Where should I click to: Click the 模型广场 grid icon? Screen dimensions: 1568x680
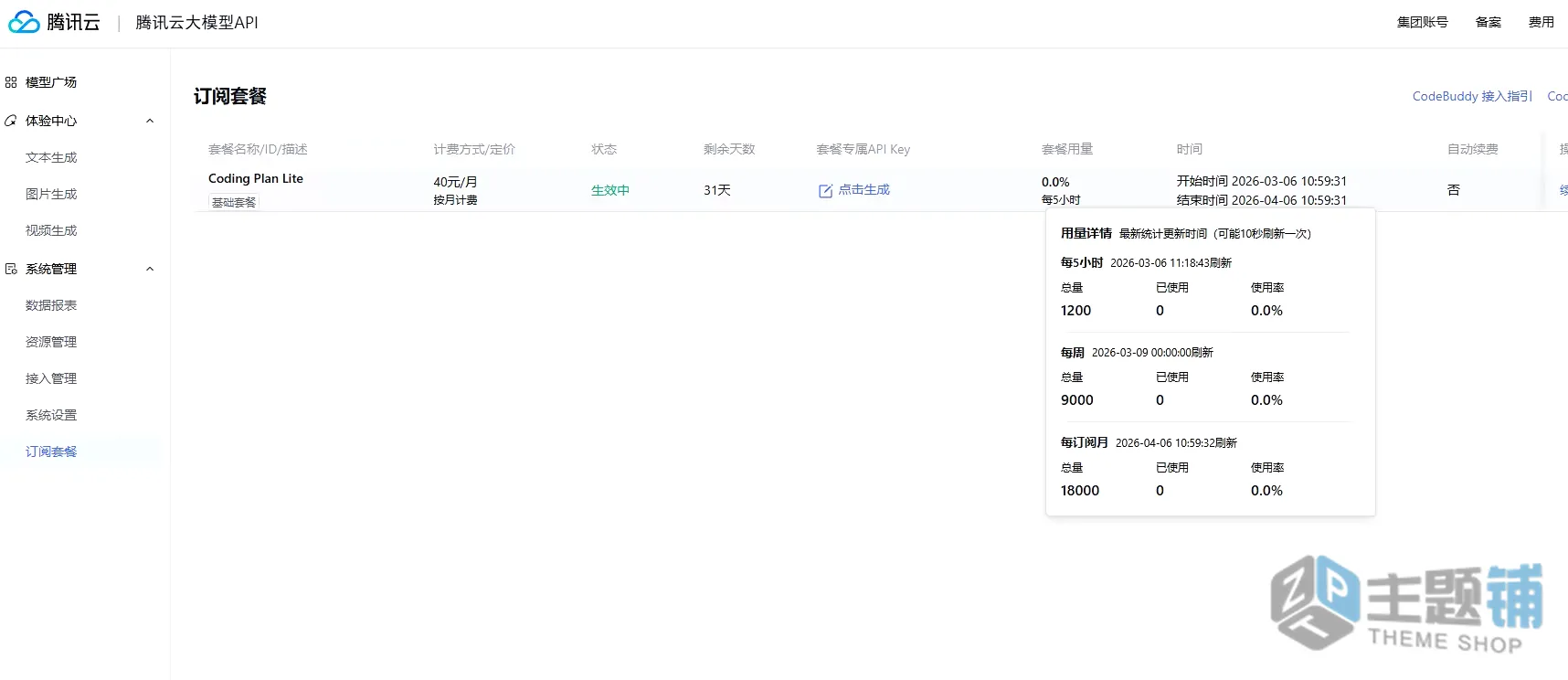[11, 82]
